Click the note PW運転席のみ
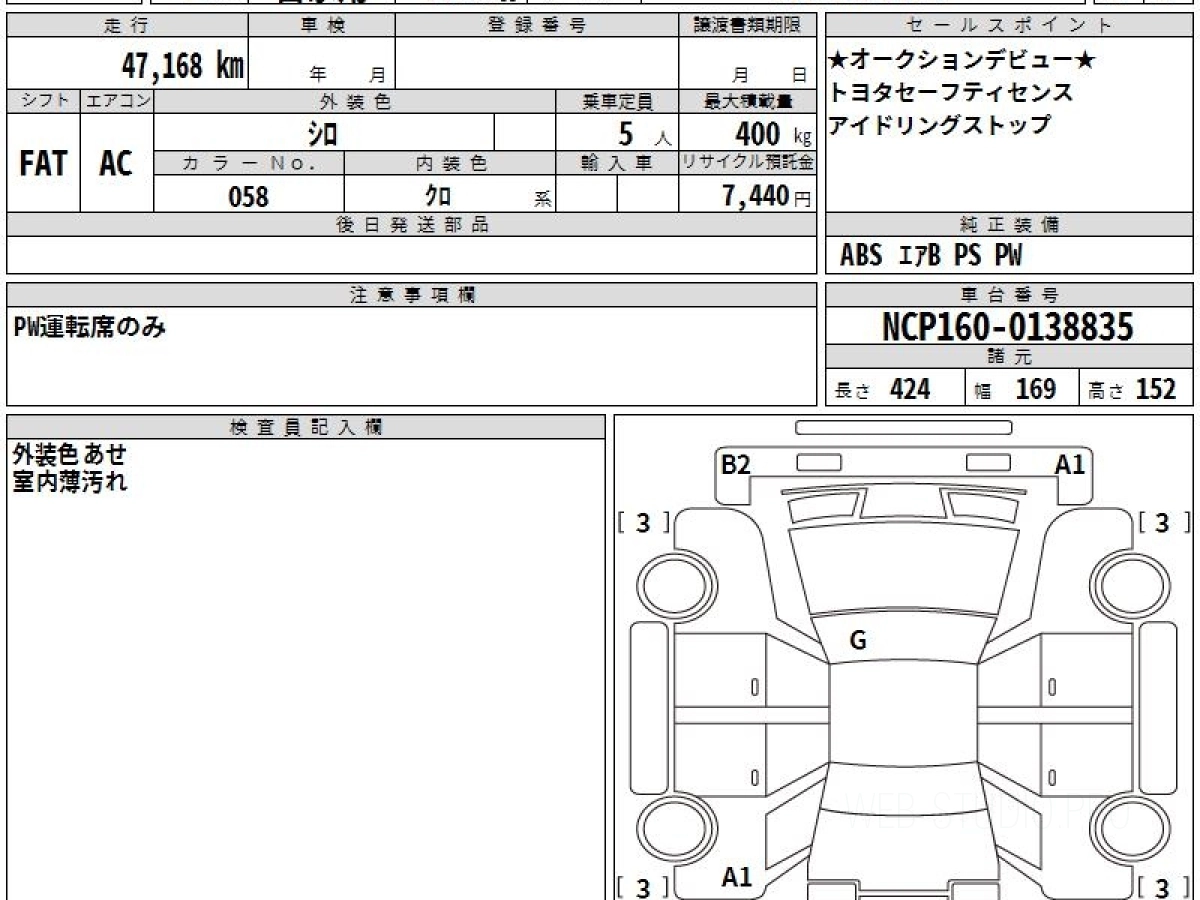The height and width of the screenshot is (900, 1200). (x=90, y=326)
